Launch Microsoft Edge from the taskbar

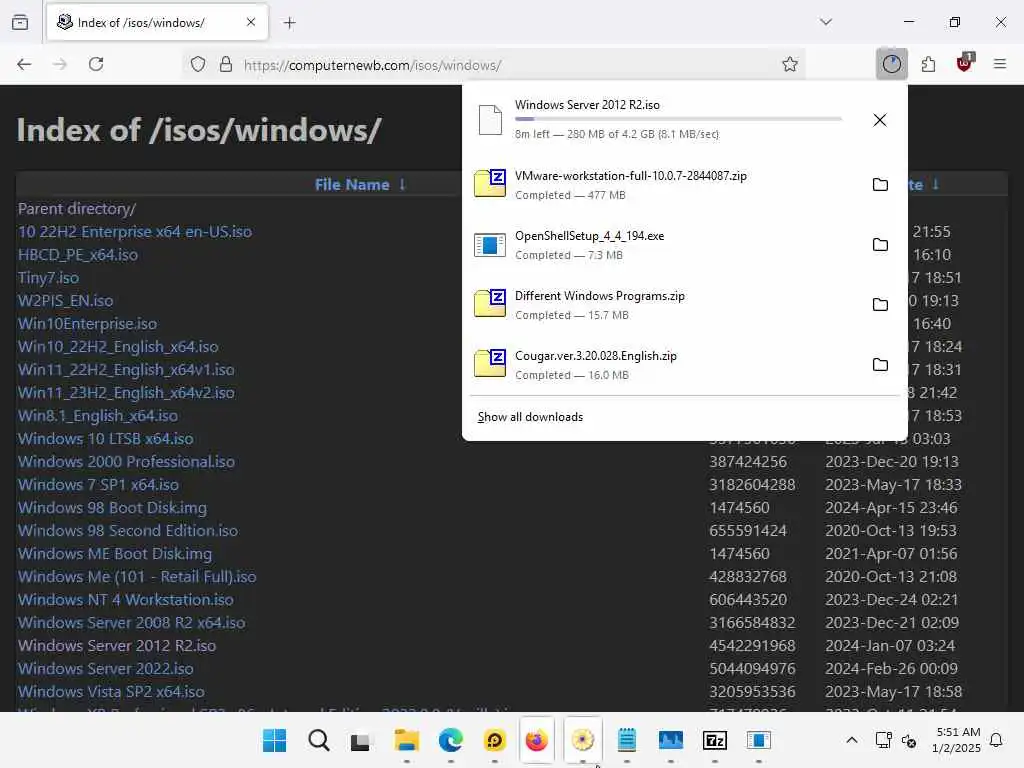(451, 740)
